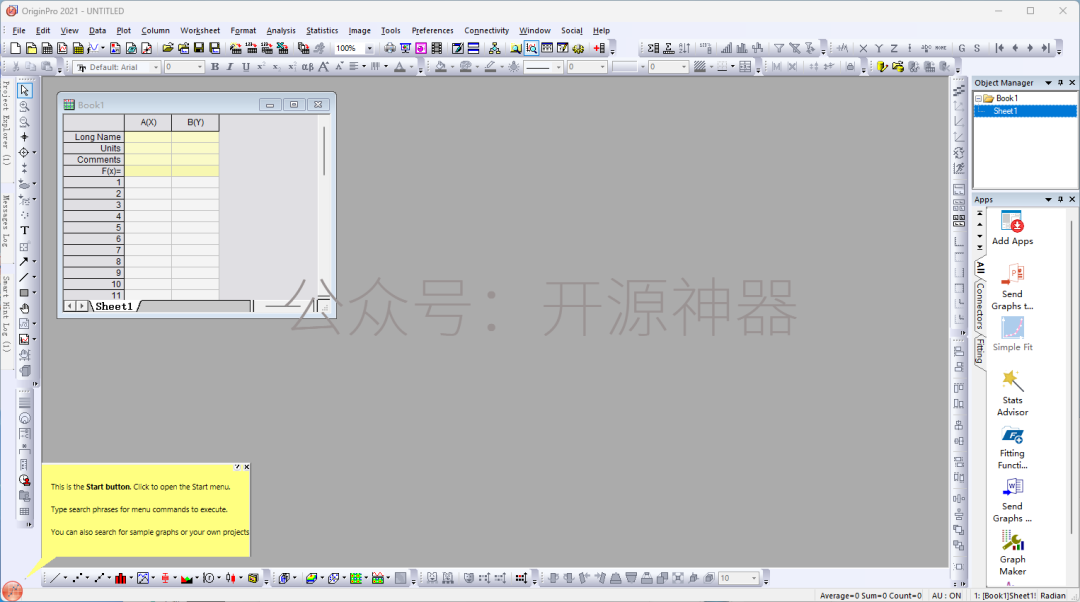Screen dimensions: 1080x602
Task: Insert Greek symbols
Action: [307, 67]
